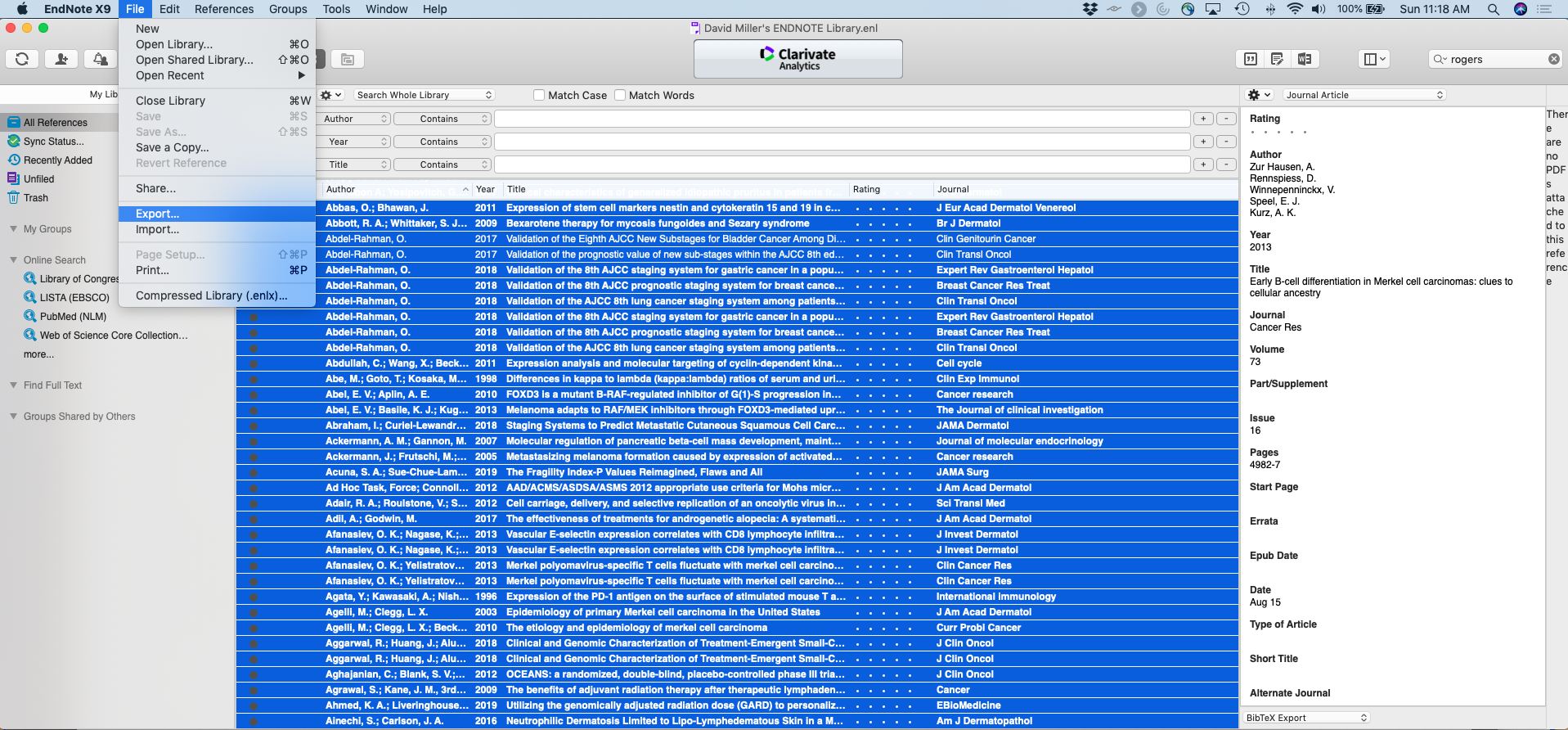Screen dimensions: 1568x730
Task: Click the Trash icon in sidebar
Action: pos(13,197)
